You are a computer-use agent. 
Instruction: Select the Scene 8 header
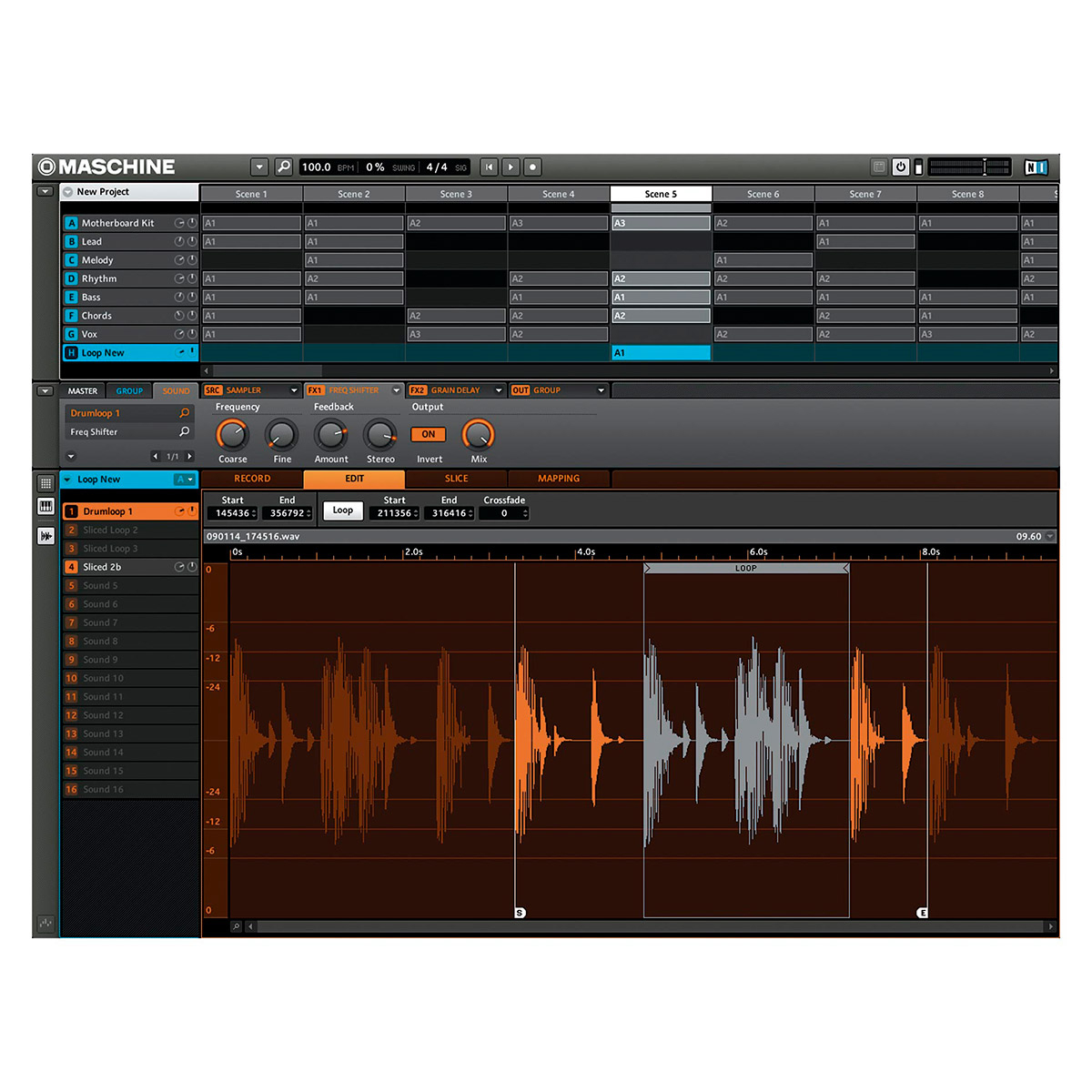(x=968, y=194)
